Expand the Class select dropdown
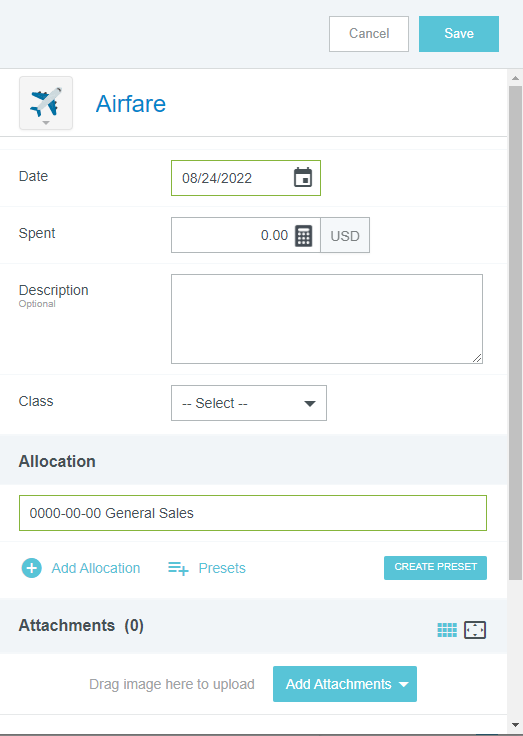The width and height of the screenshot is (523, 736). 249,403
